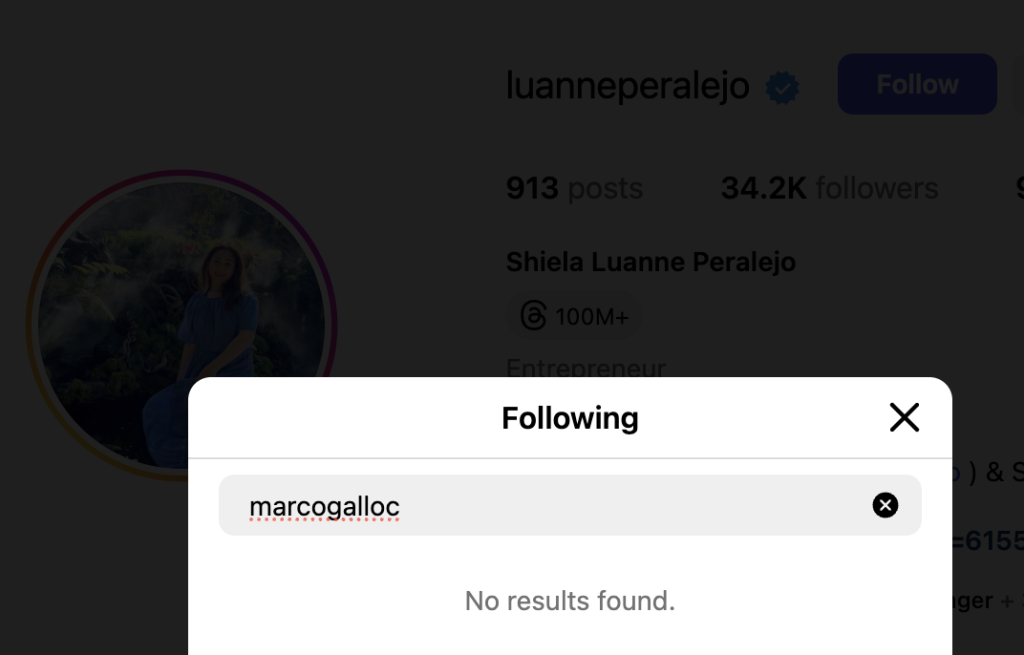This screenshot has height=655, width=1024.
Task: Click the word posts next to 913
Action: coord(604,188)
